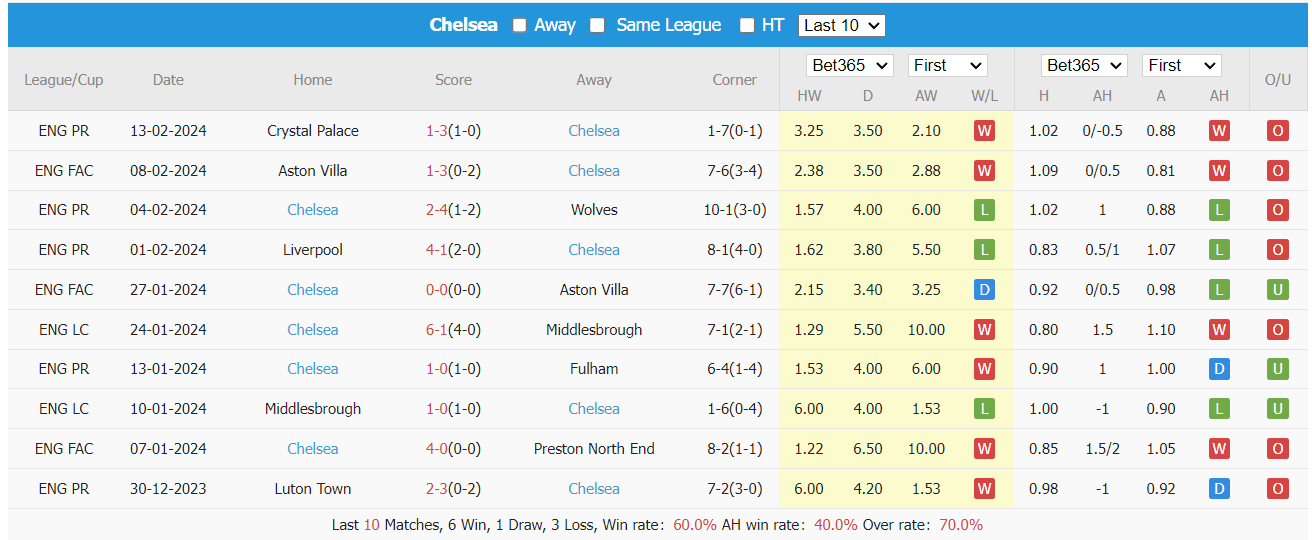Click the O/U column header
This screenshot has height=540, width=1312.
[x=1278, y=80]
